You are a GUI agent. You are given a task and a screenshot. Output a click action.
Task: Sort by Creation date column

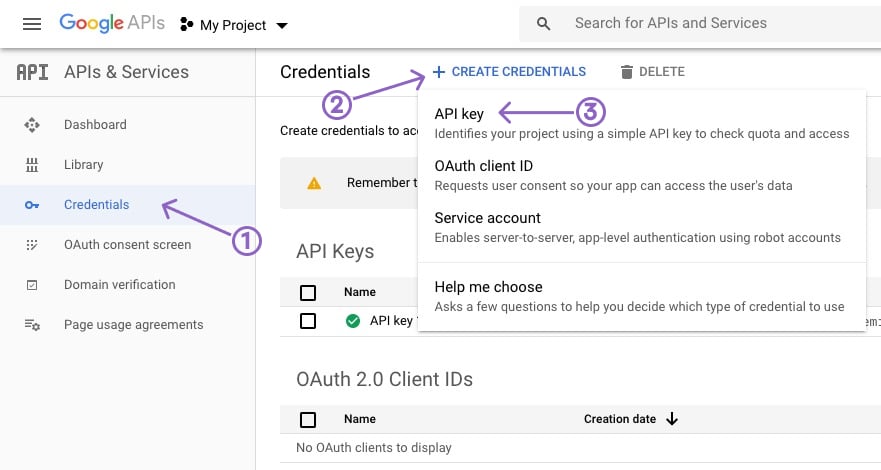620,419
